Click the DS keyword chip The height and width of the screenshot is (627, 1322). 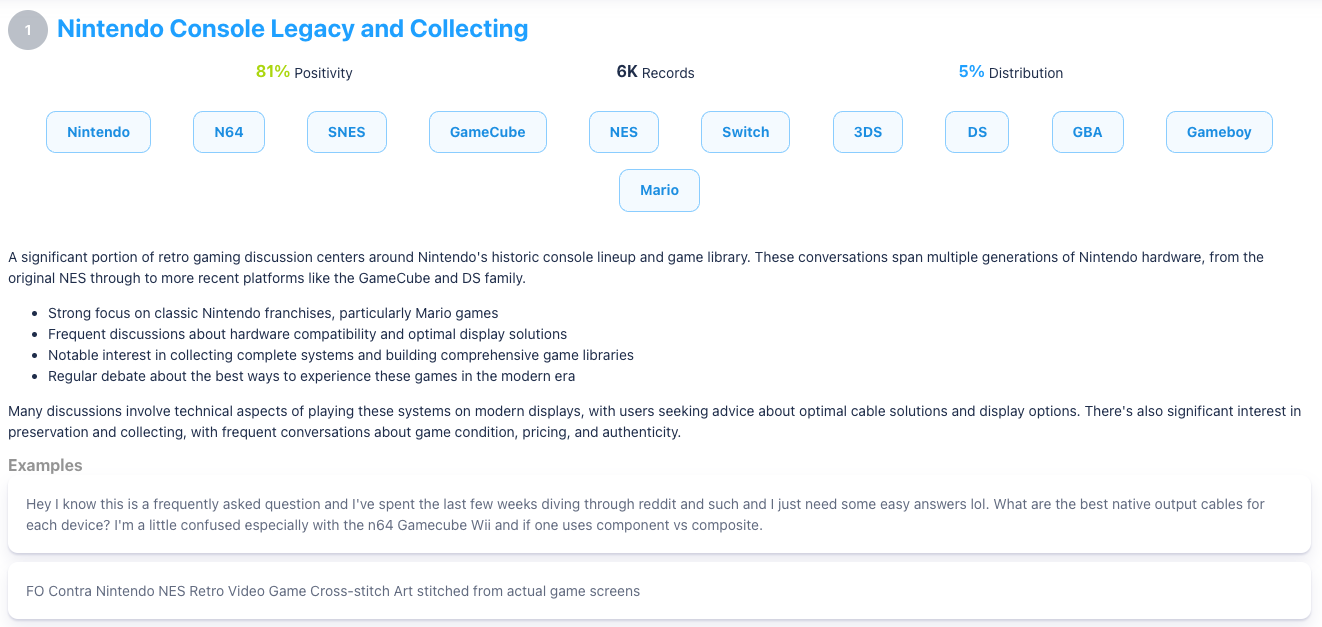pyautogui.click(x=976, y=131)
